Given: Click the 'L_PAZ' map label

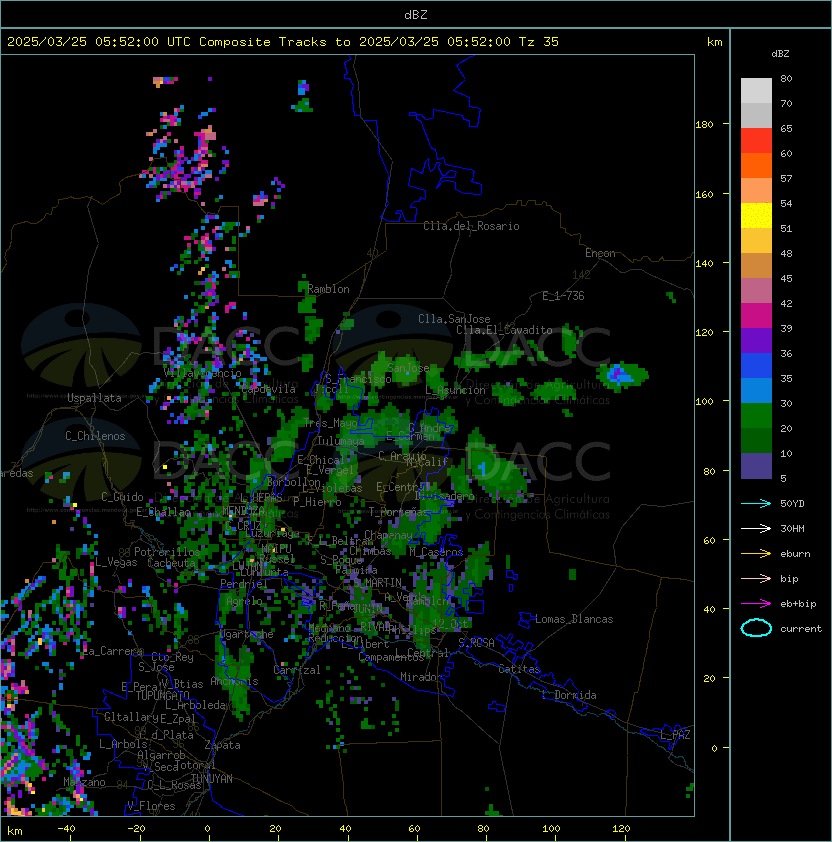Looking at the screenshot, I should pyautogui.click(x=675, y=735).
